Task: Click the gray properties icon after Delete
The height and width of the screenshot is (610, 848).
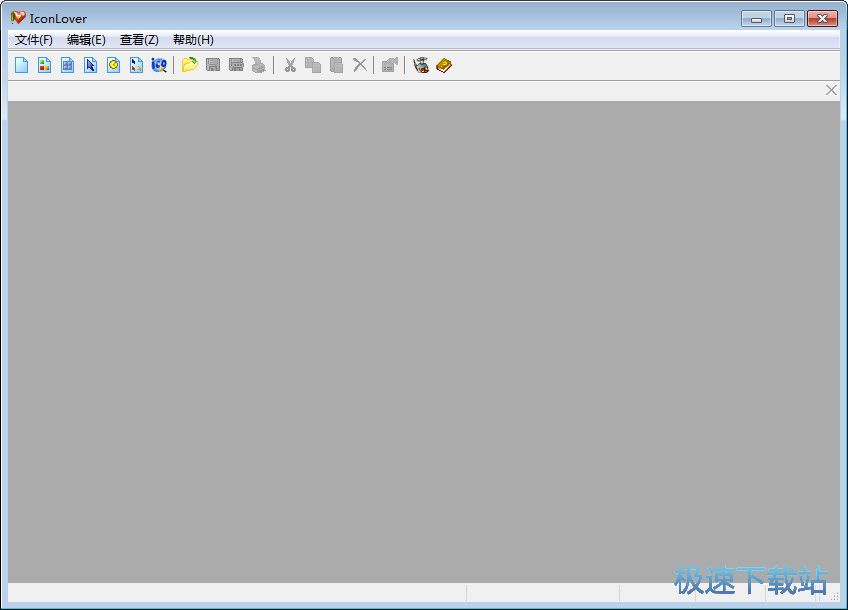Action: pyautogui.click(x=390, y=65)
